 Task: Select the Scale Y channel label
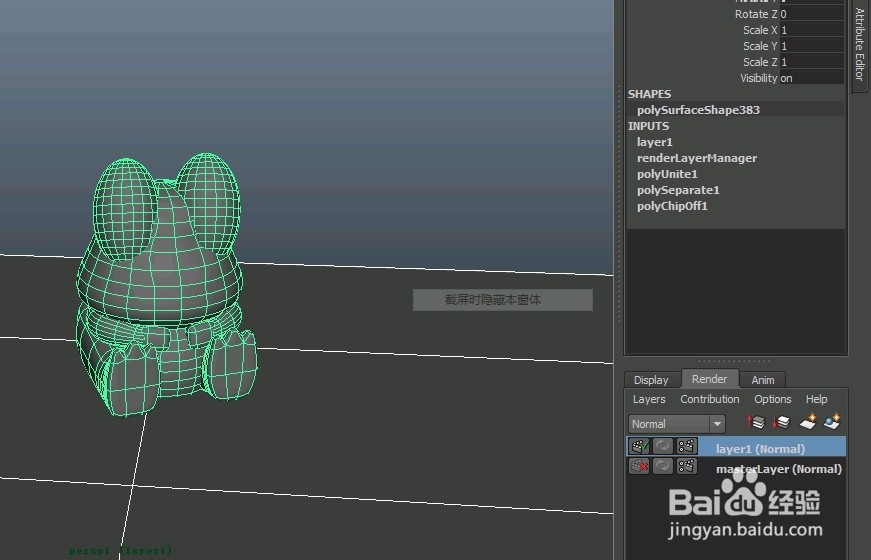tap(760, 46)
